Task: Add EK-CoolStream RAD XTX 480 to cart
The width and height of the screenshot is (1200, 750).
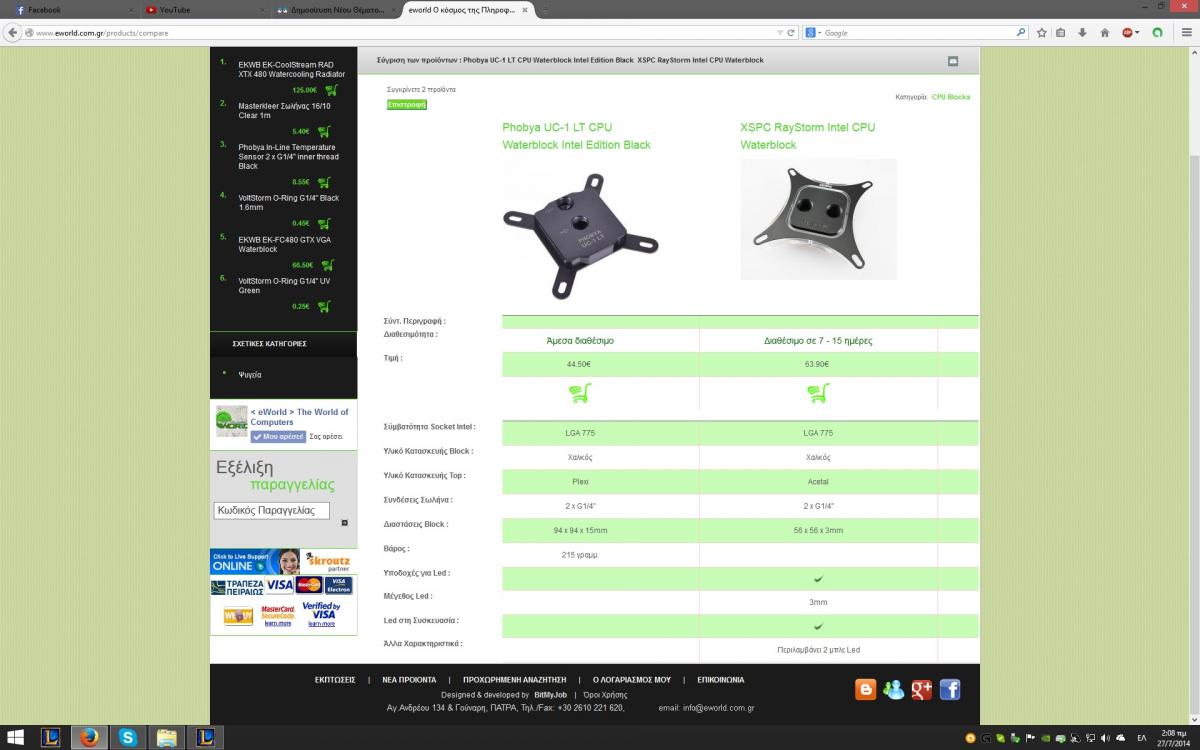Action: 331,90
